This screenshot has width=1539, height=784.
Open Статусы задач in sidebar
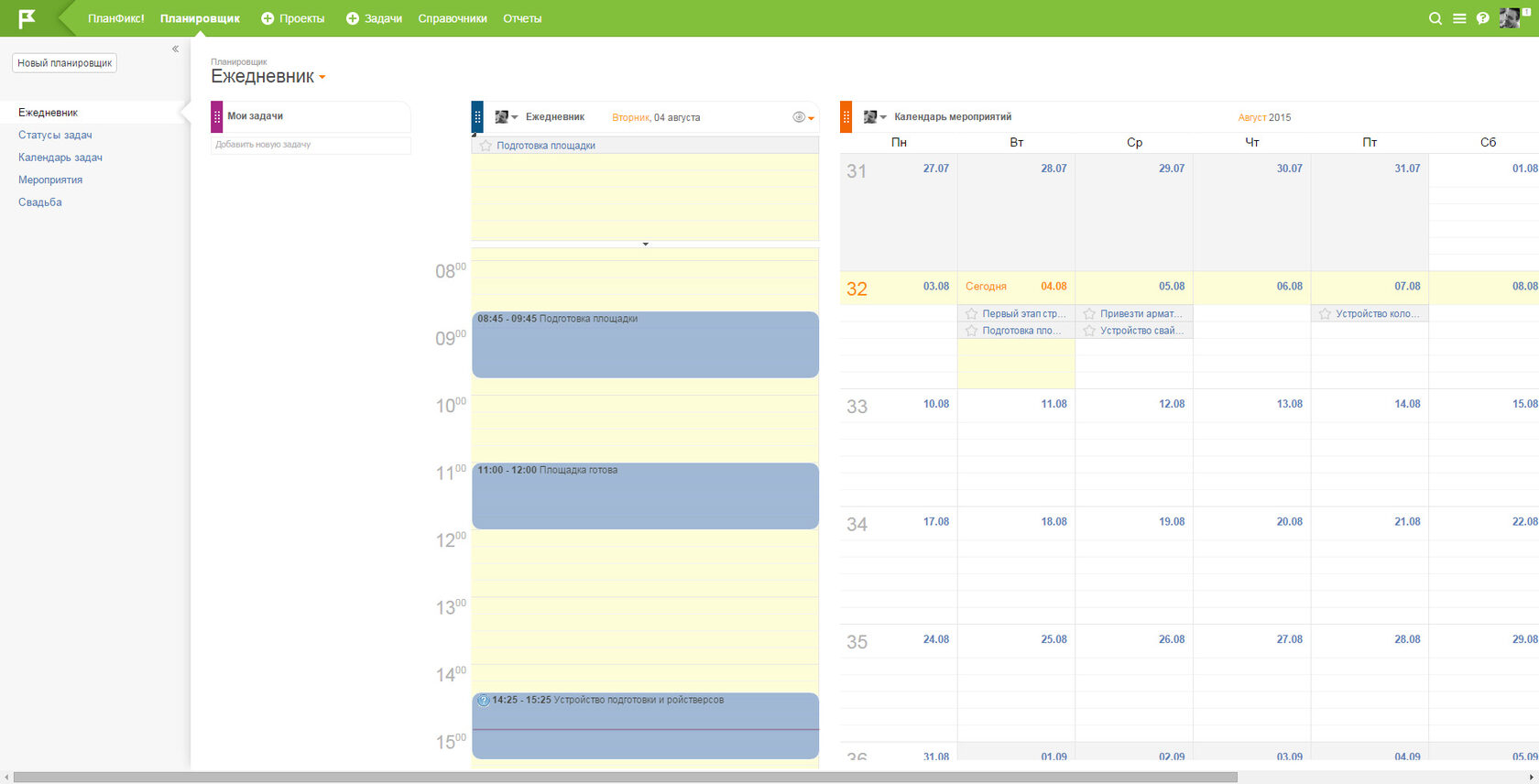tap(55, 135)
